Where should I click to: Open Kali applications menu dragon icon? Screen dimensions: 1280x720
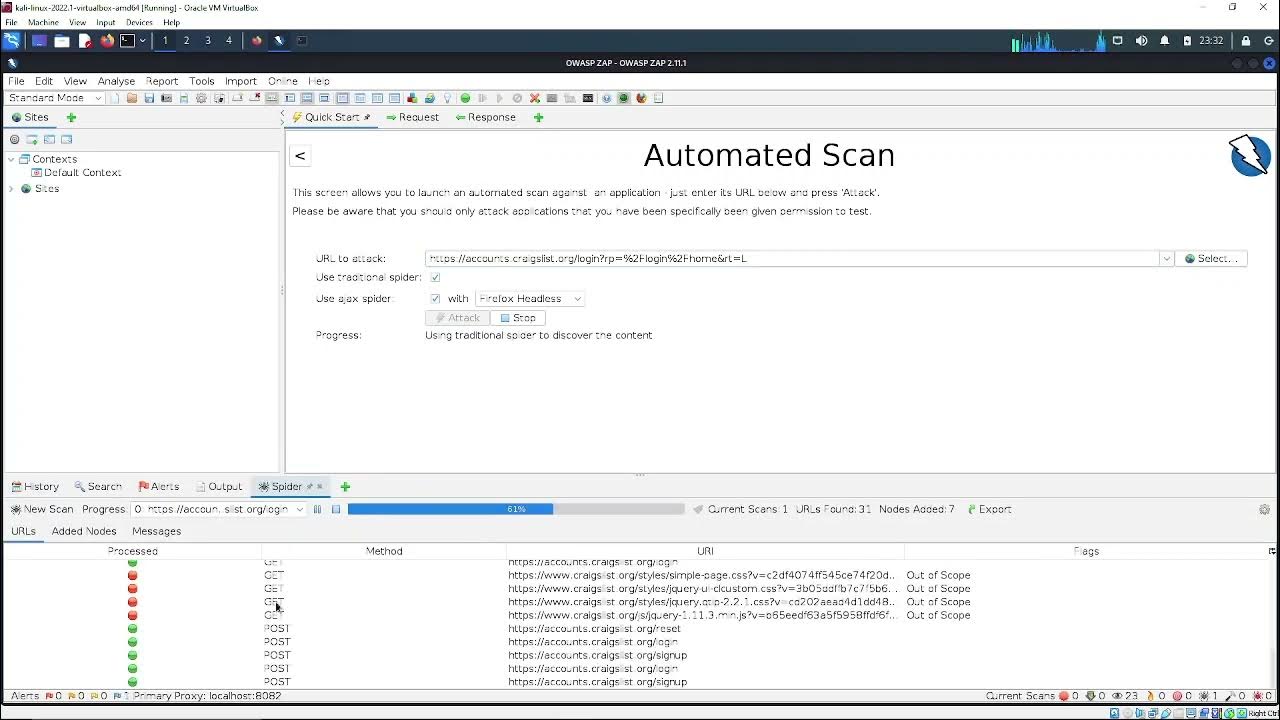(x=11, y=41)
